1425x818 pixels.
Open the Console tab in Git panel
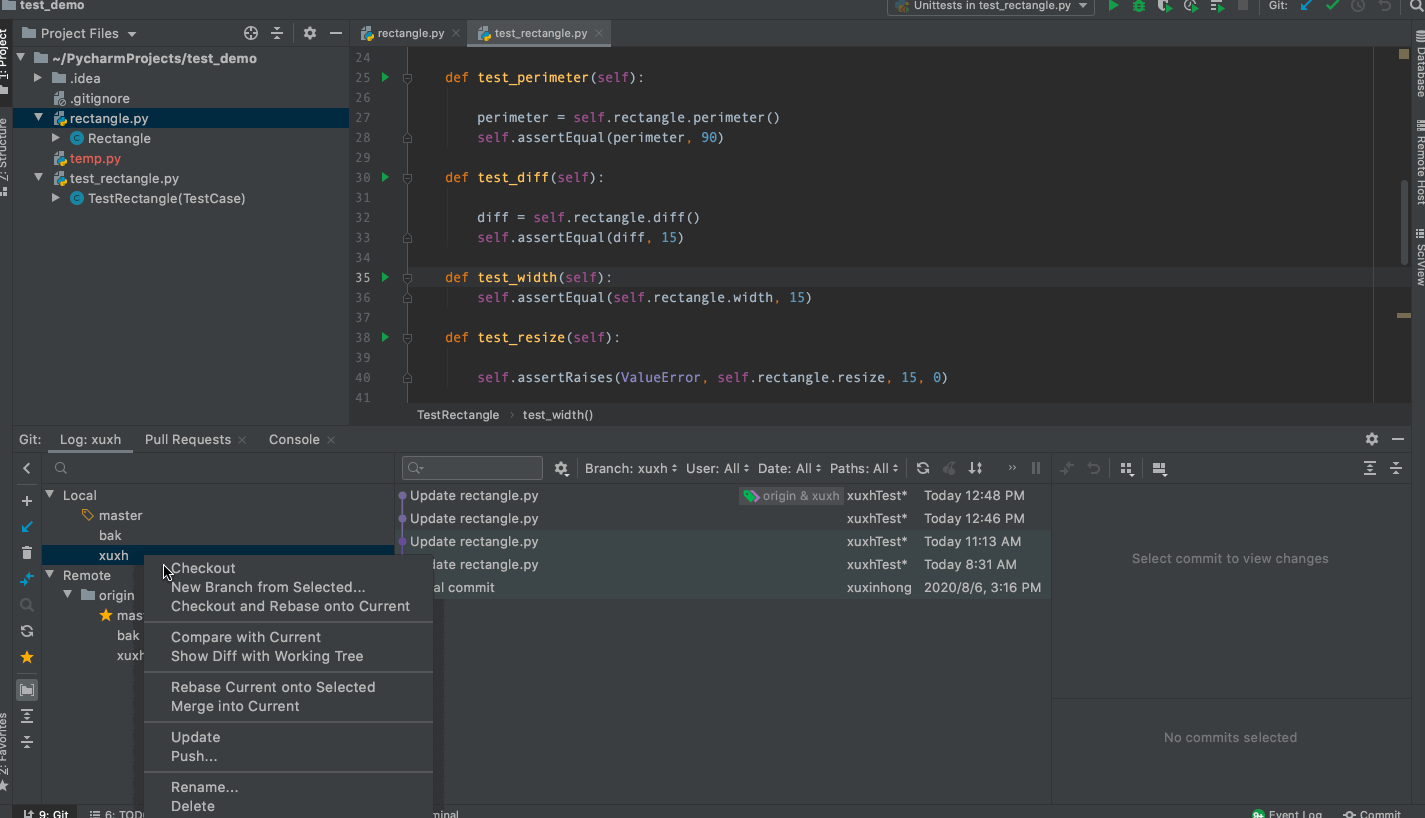pos(294,440)
